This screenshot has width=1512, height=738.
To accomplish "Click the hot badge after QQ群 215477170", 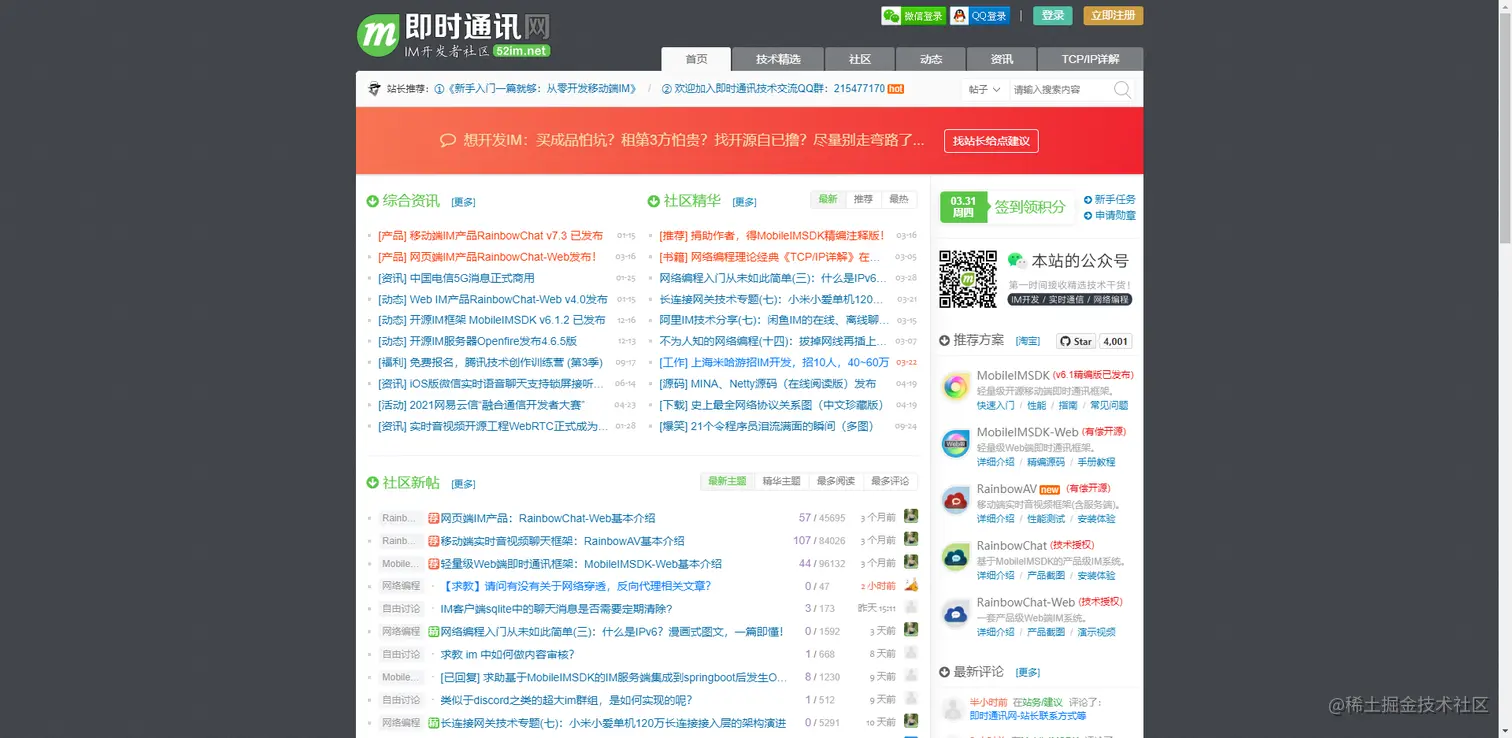I will click(x=896, y=89).
